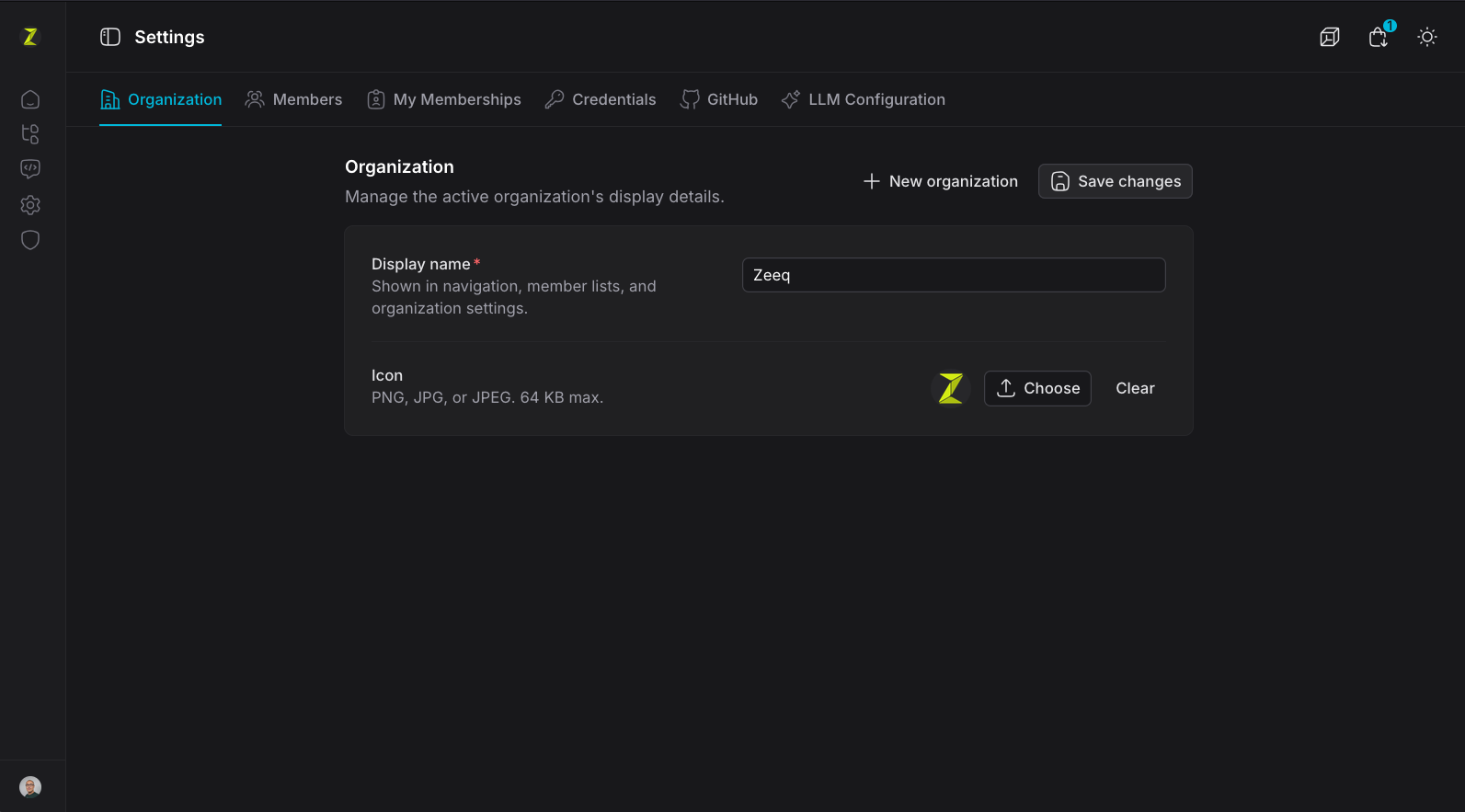Open the home icon in the sidebar
Image resolution: width=1465 pixels, height=812 pixels.
click(30, 99)
